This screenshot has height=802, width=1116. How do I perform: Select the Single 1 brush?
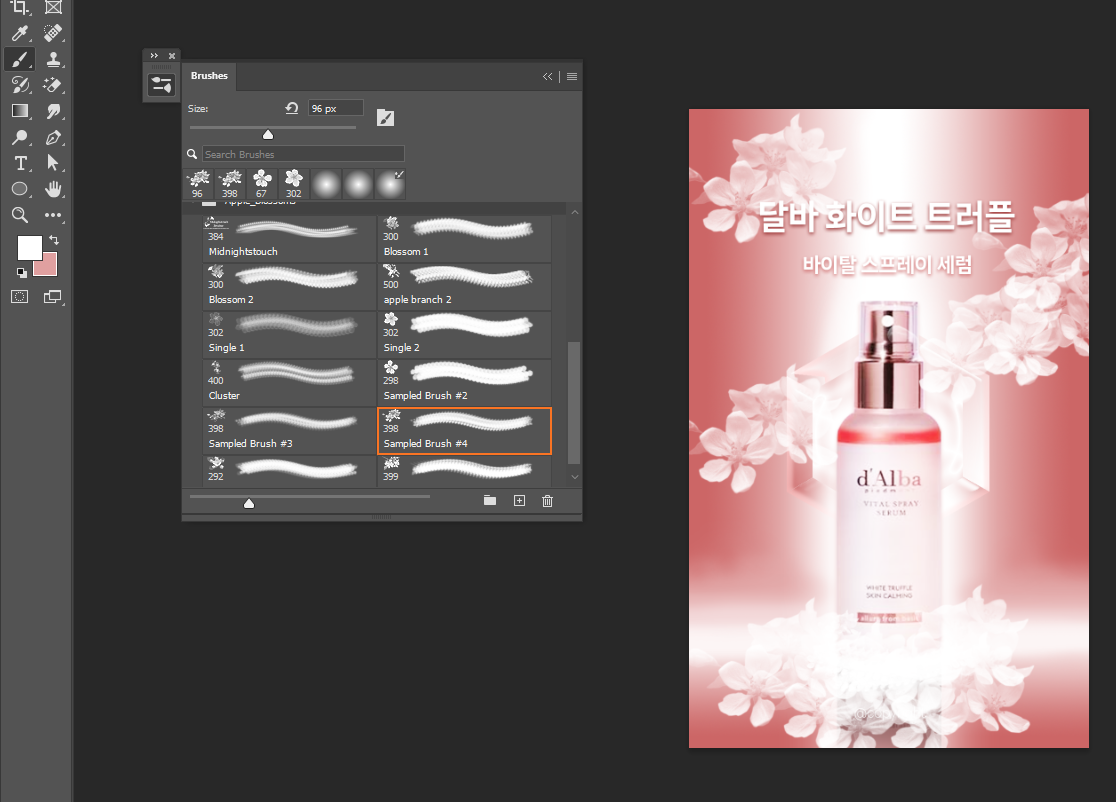(289, 334)
